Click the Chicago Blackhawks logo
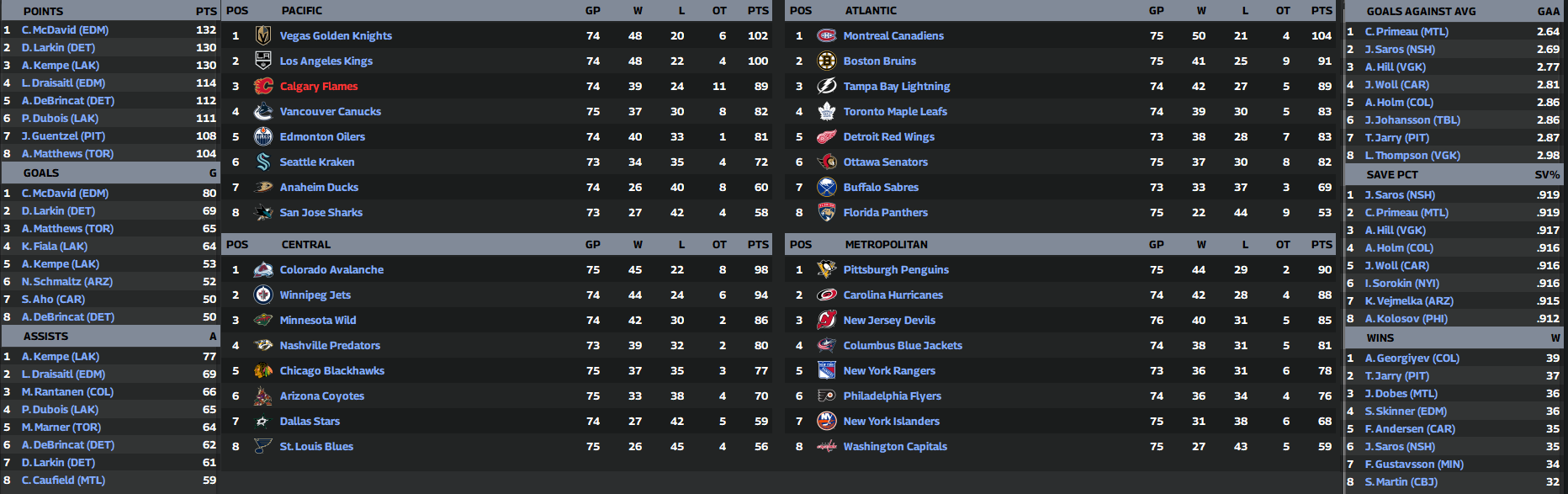This screenshot has height=494, width=1568. (x=263, y=370)
